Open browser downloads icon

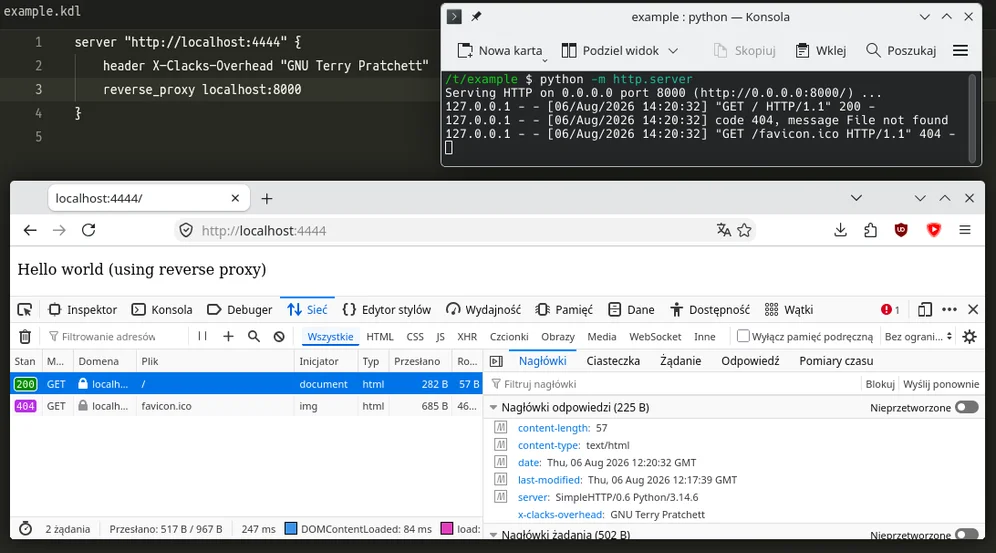pyautogui.click(x=840, y=230)
